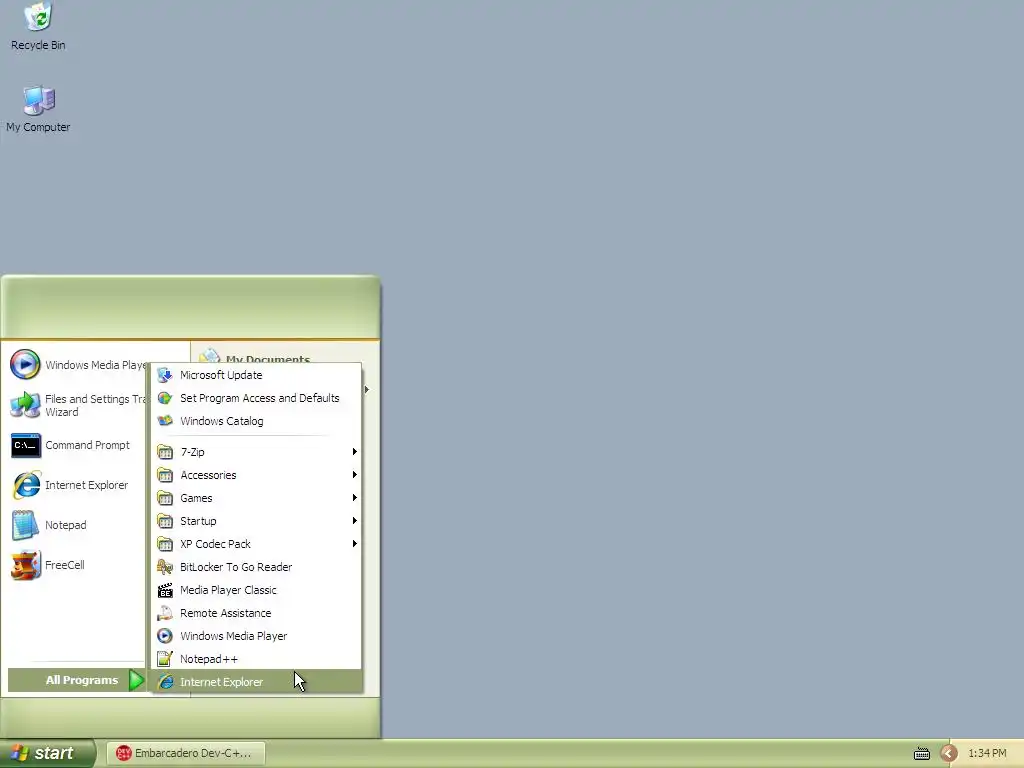This screenshot has width=1024, height=768.
Task: Select Notepad++ from All Programs
Action: coord(257,659)
